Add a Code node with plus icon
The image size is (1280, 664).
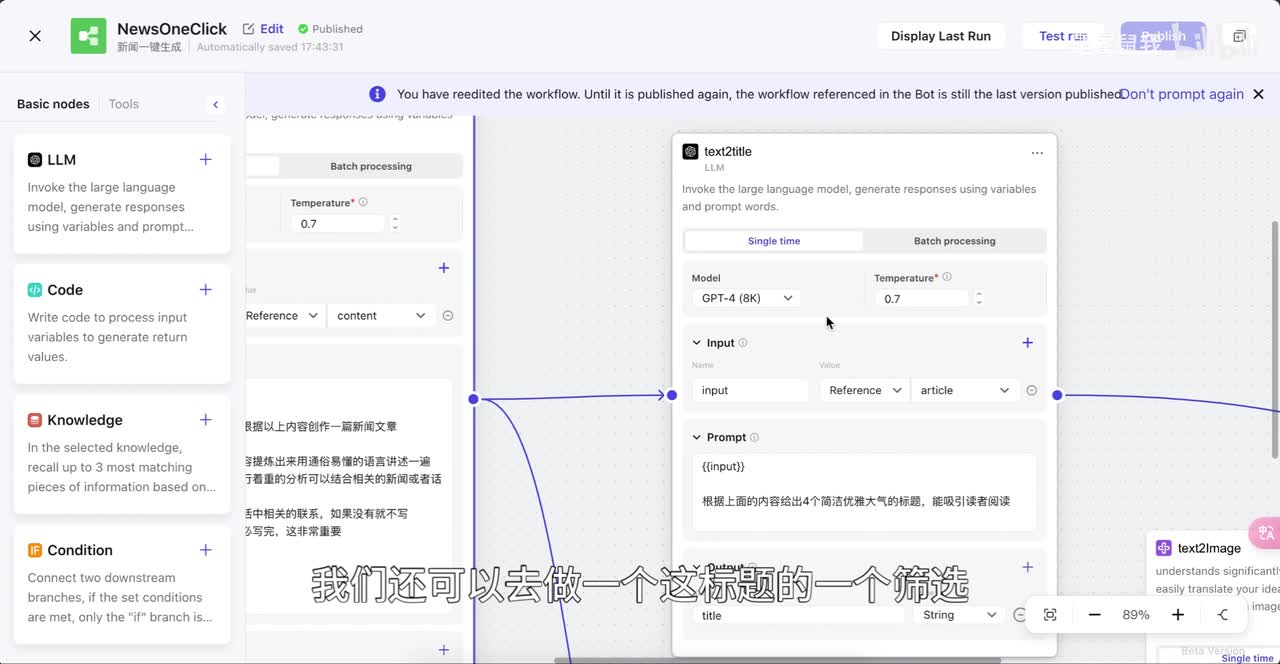coord(205,289)
